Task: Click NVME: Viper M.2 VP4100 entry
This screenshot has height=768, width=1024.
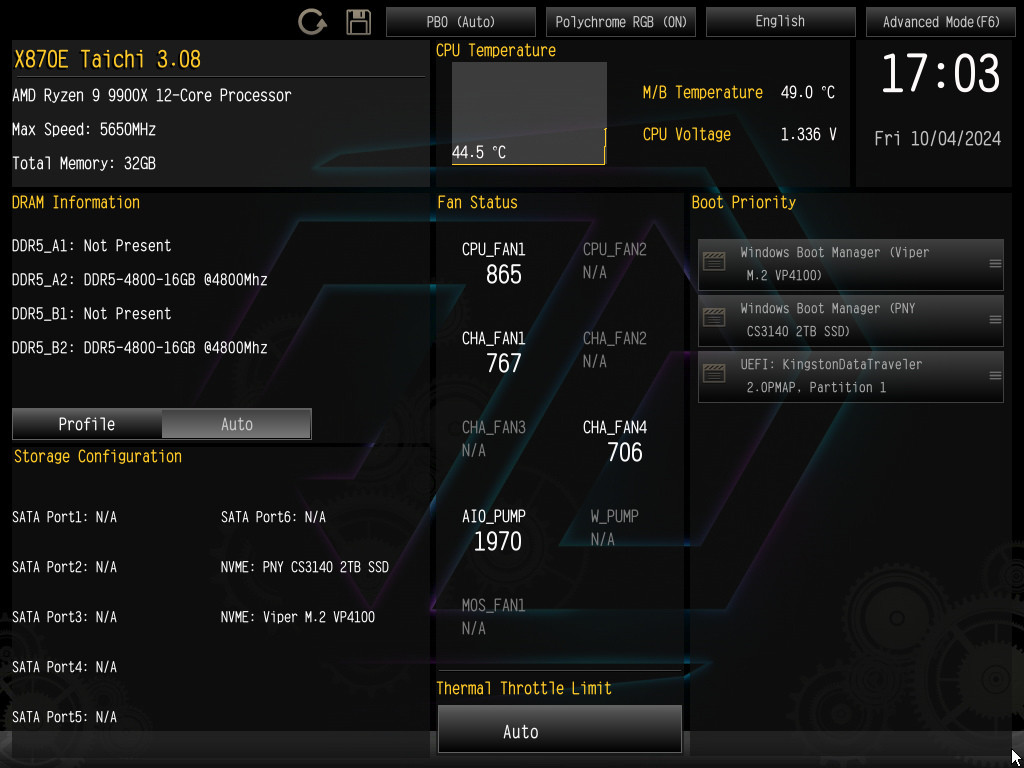Action: coord(298,617)
